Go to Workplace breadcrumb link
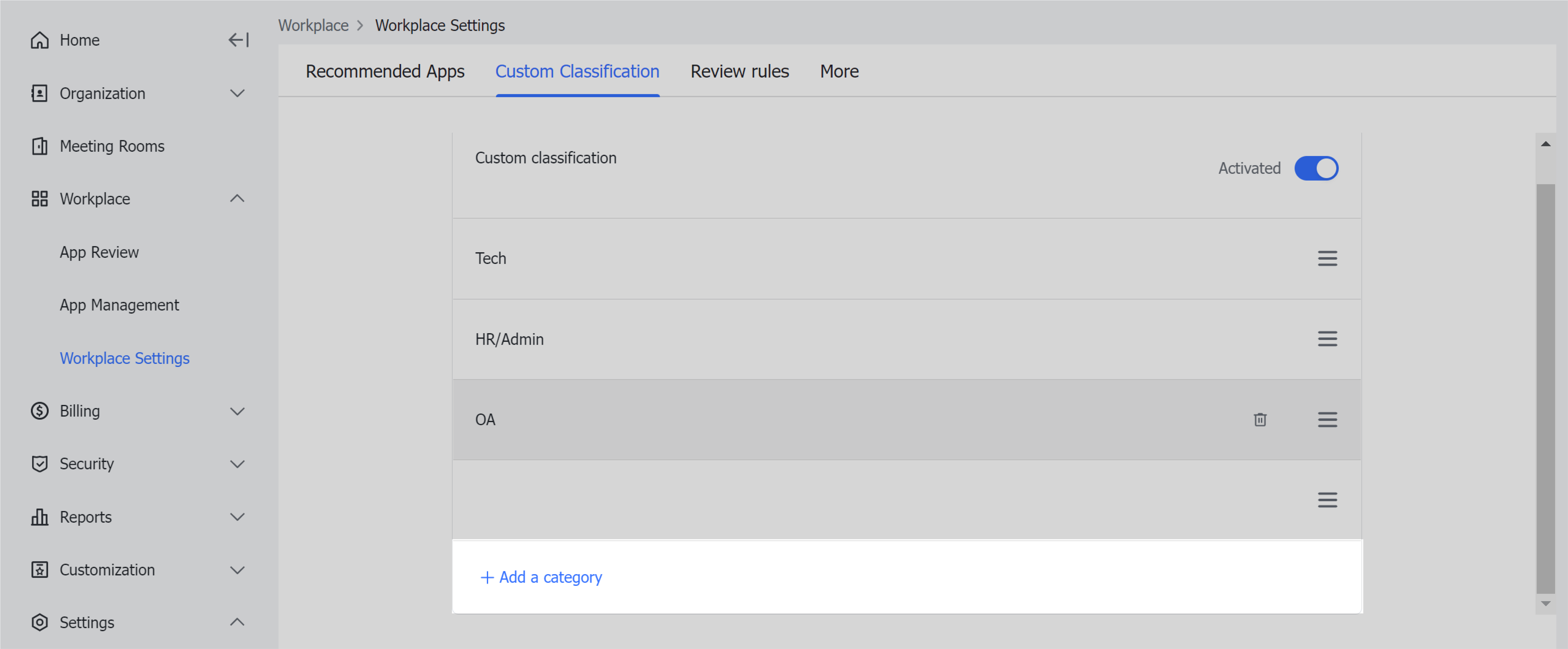This screenshot has width=1568, height=649. click(313, 25)
